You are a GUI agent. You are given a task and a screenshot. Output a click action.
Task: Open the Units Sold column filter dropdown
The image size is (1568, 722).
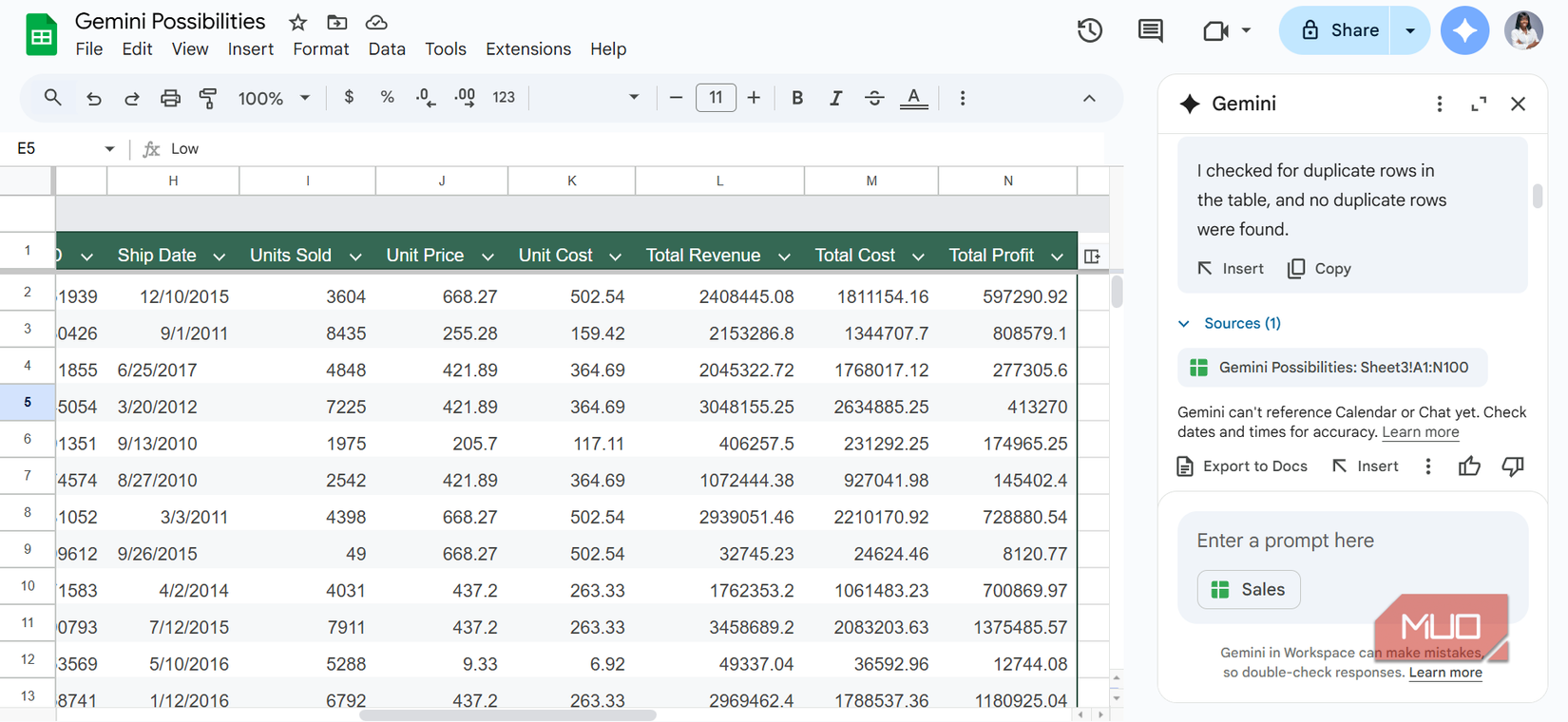[x=355, y=256]
